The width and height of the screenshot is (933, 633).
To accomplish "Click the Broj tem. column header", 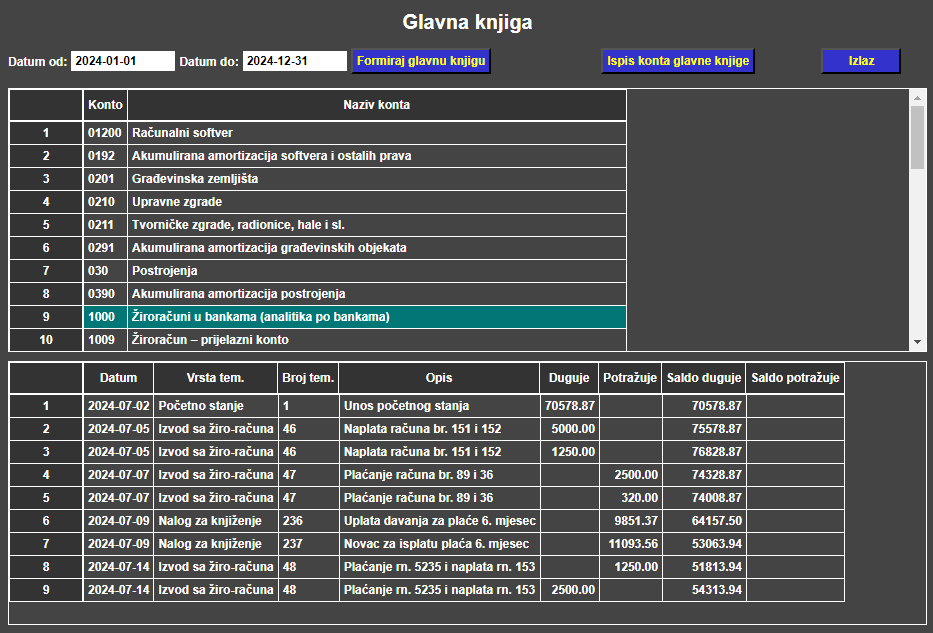I will [x=308, y=378].
